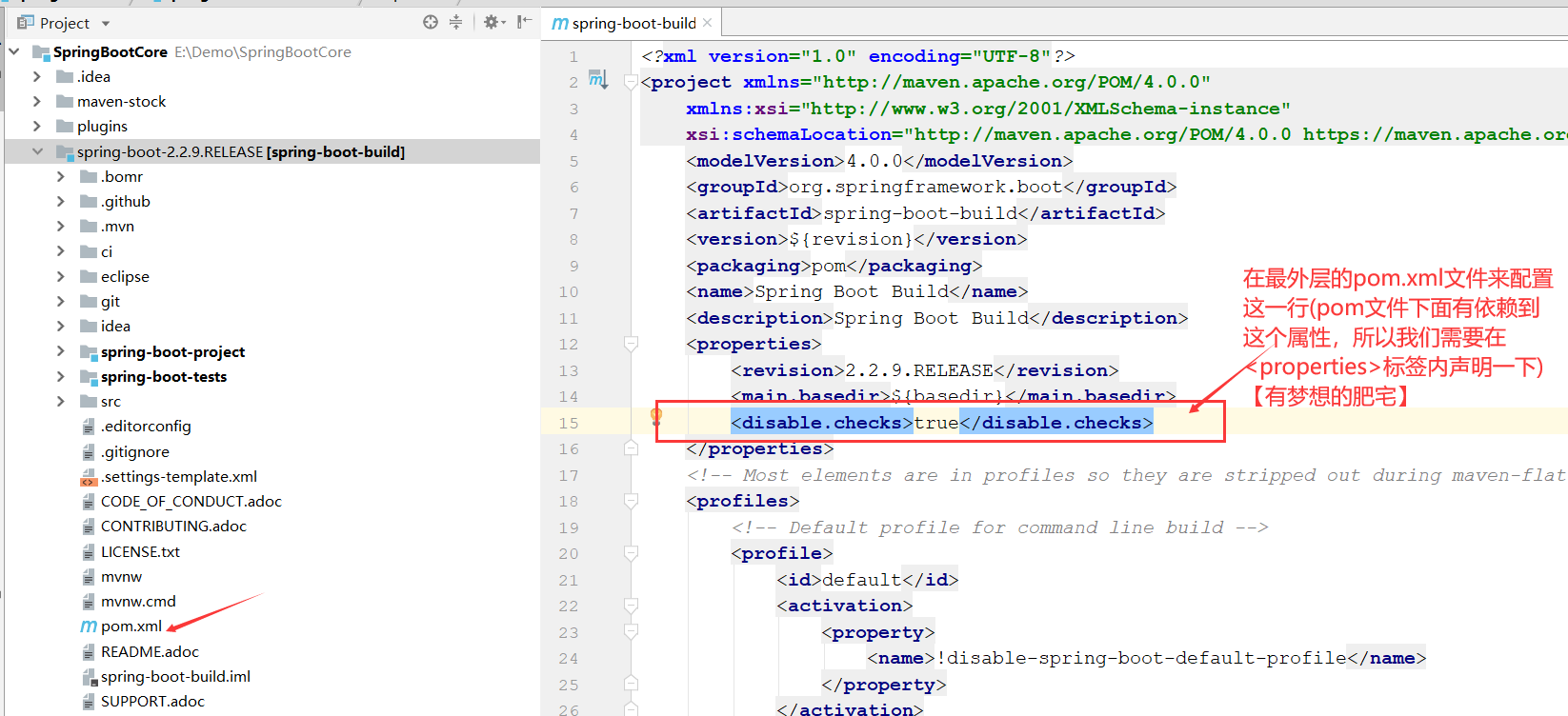Select SUPPORT.adoc file
The width and height of the screenshot is (1568, 716).
tap(152, 701)
